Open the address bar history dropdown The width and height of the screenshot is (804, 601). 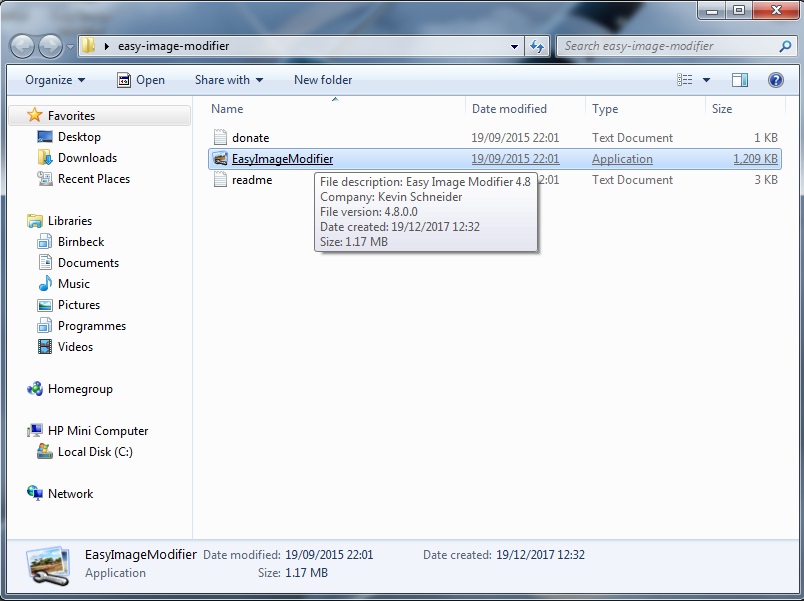pos(514,46)
